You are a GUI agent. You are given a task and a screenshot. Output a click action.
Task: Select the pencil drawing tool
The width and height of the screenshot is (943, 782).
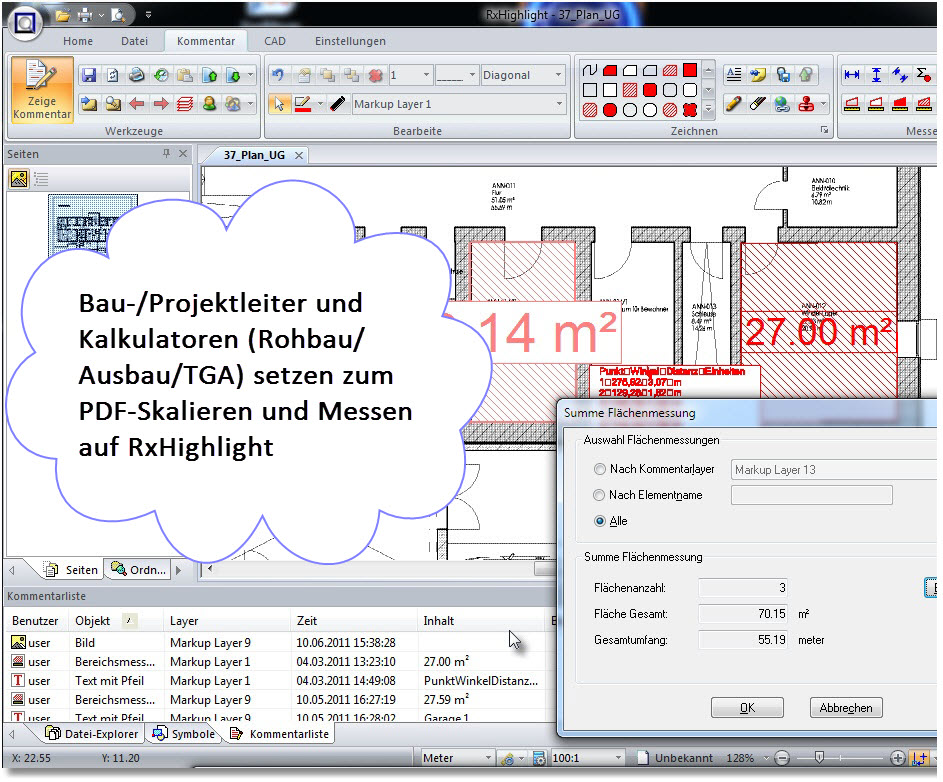click(x=733, y=104)
